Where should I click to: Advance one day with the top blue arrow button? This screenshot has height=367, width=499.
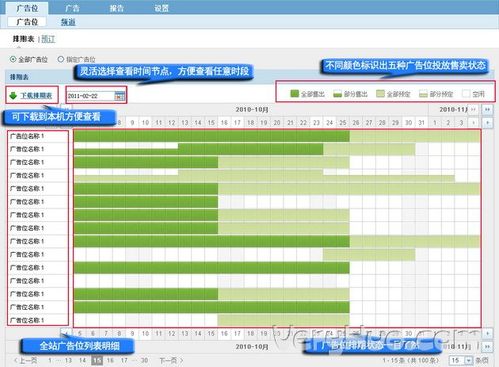[x=487, y=123]
